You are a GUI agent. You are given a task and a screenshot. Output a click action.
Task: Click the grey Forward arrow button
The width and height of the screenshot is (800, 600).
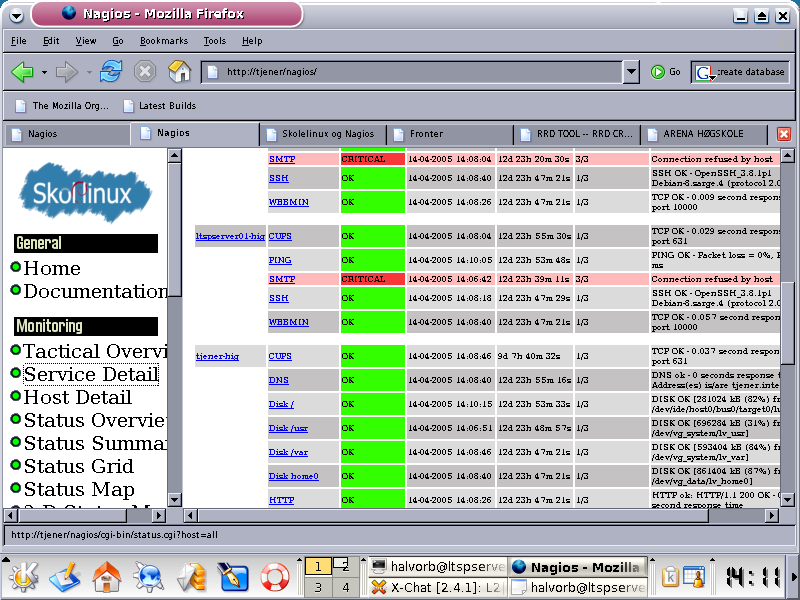66,72
